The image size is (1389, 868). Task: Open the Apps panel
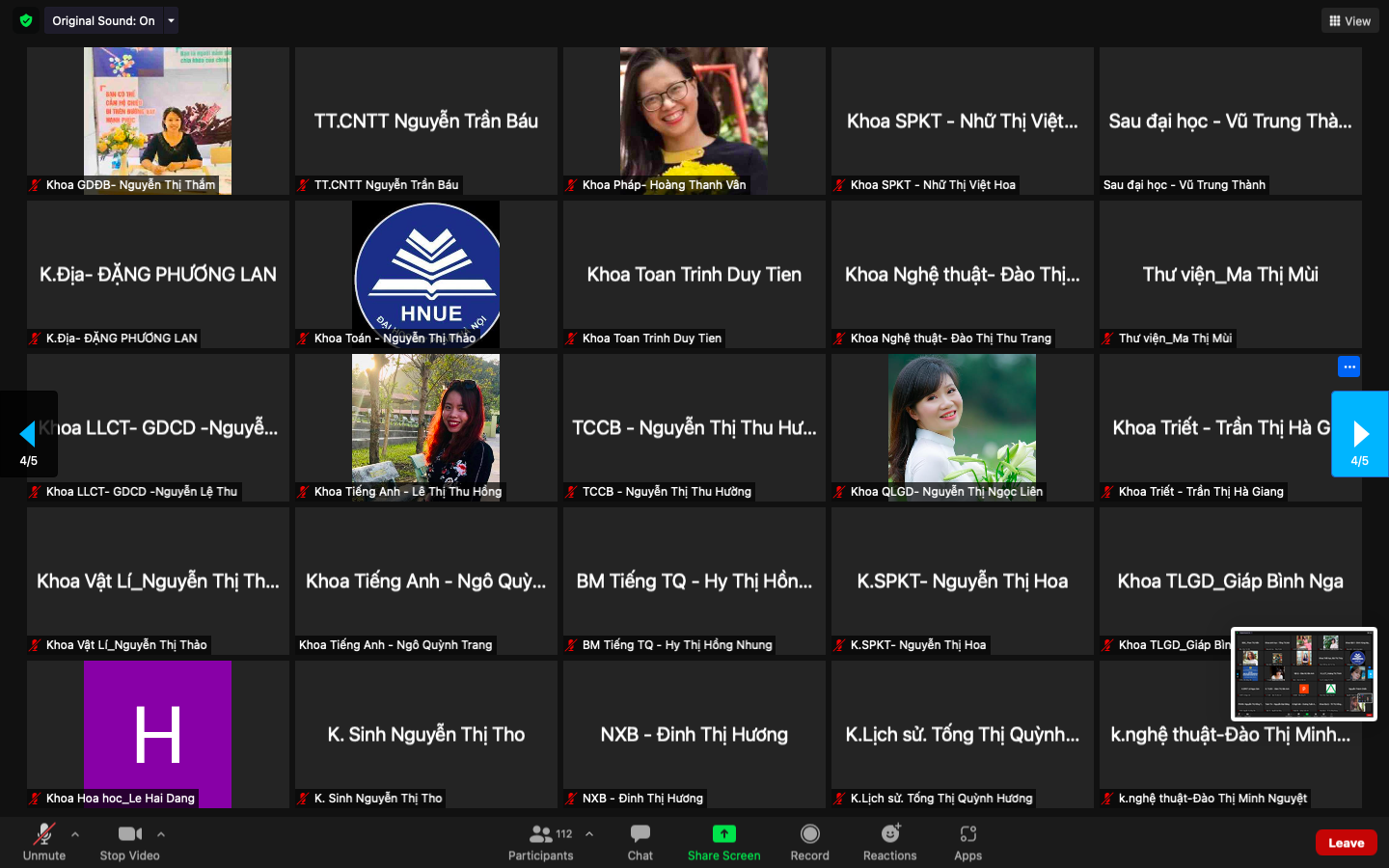click(x=967, y=842)
